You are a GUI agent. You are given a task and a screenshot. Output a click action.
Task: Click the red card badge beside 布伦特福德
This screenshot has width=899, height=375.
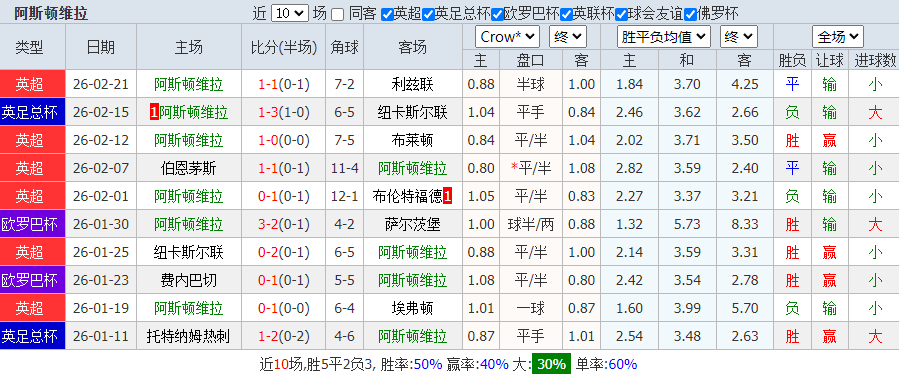[448, 197]
